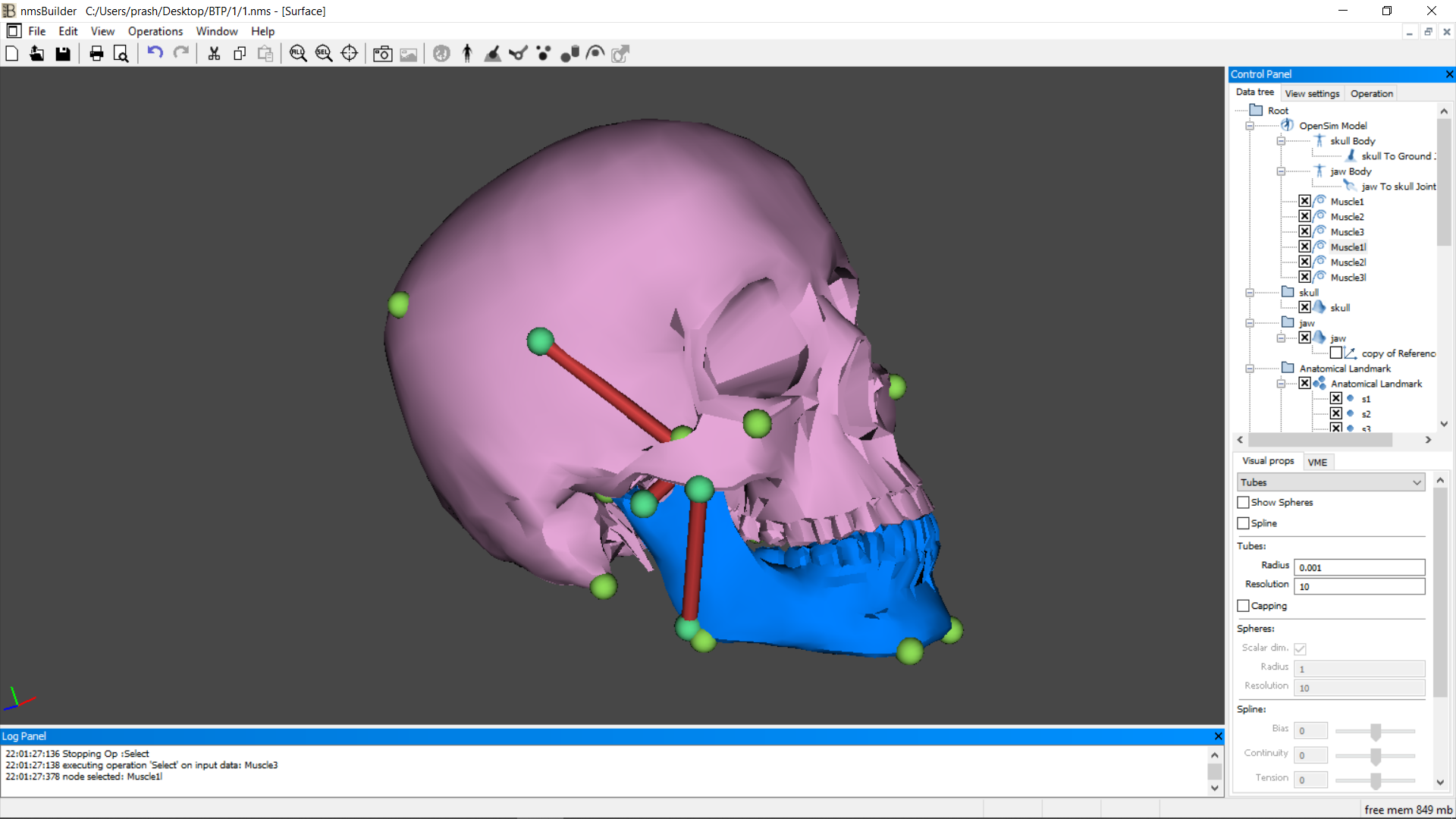
Task: Open the File menu
Action: click(37, 31)
